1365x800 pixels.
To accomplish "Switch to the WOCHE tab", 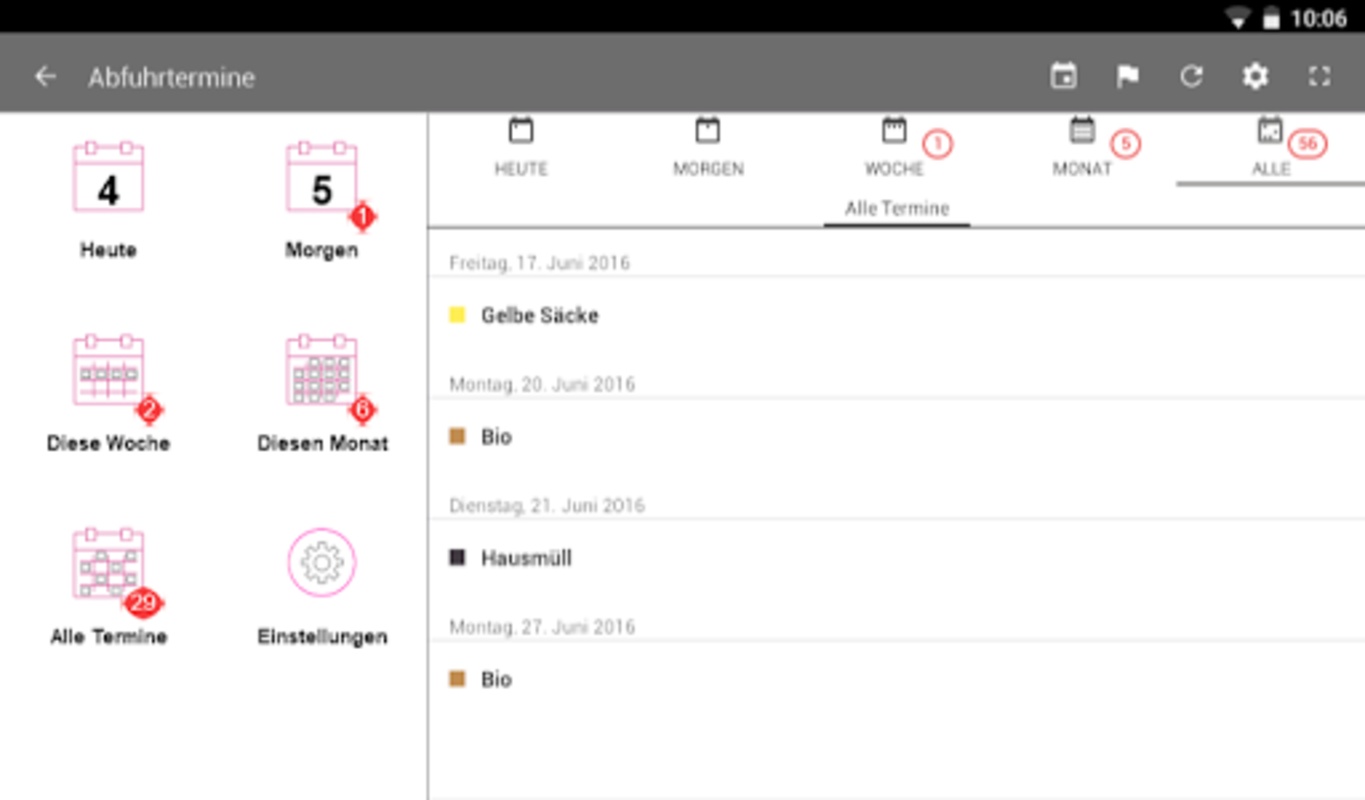I will pyautogui.click(x=895, y=148).
